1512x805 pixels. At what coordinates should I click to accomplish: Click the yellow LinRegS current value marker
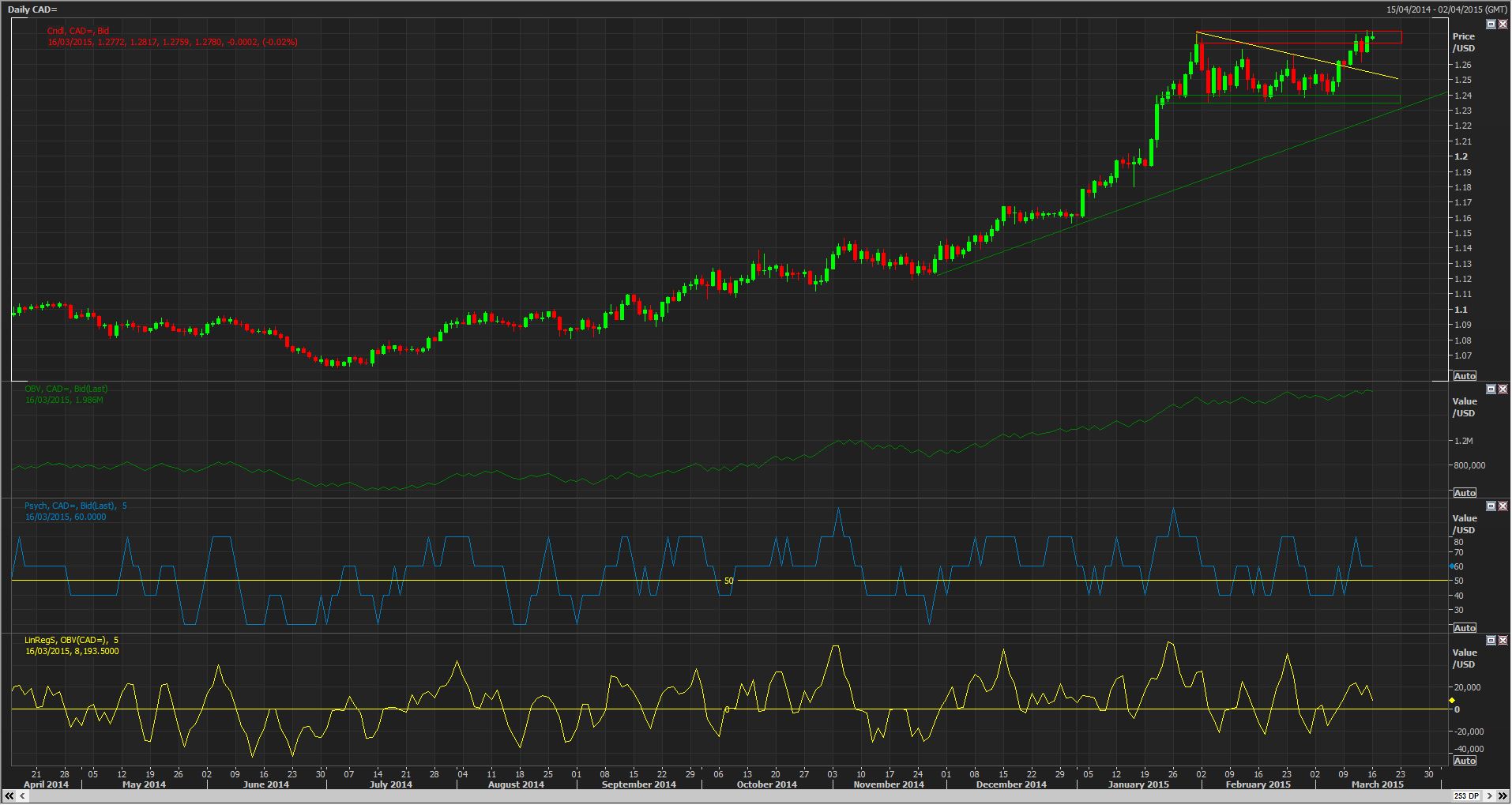pos(1452,700)
